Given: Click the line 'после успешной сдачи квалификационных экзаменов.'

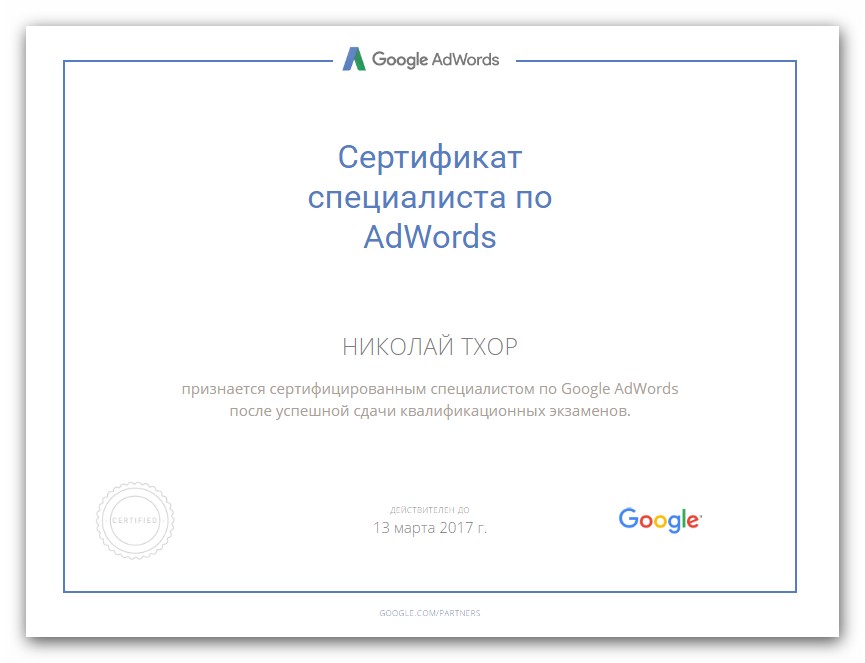Looking at the screenshot, I should [430, 411].
